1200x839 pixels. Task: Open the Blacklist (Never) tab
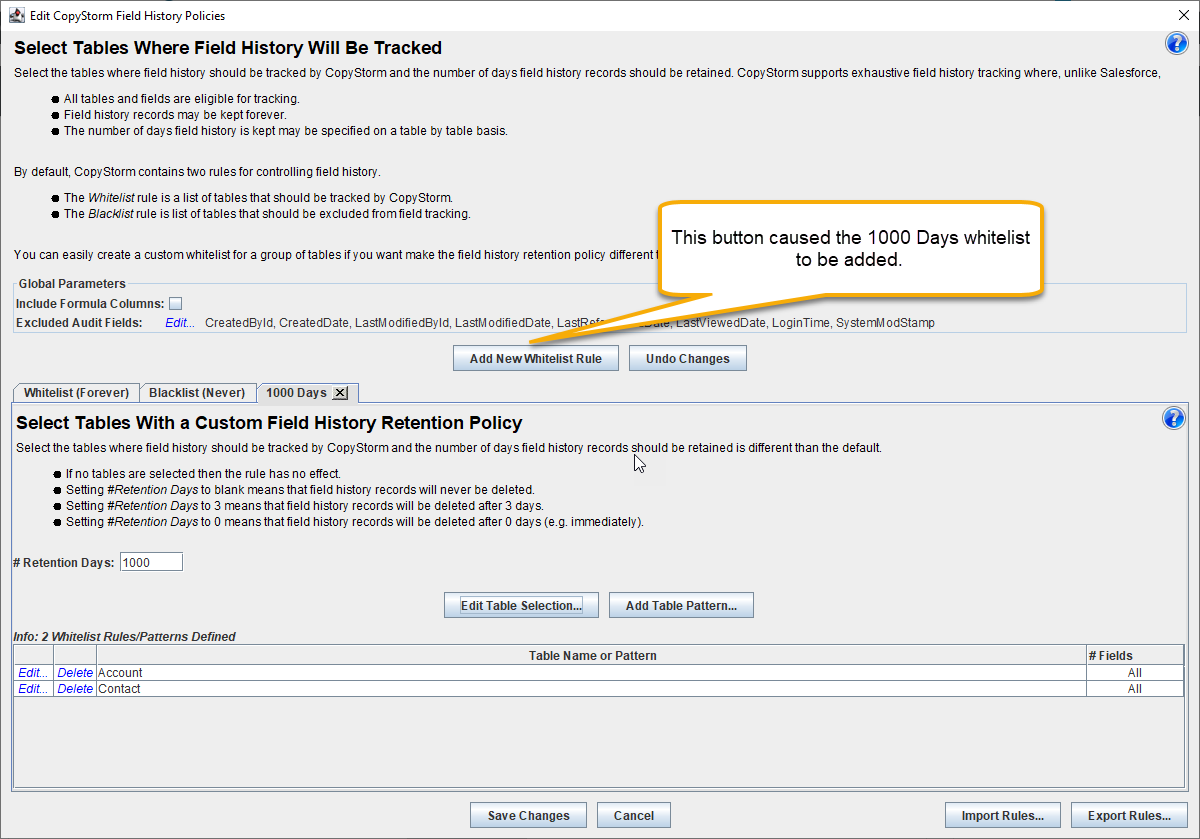coord(198,393)
